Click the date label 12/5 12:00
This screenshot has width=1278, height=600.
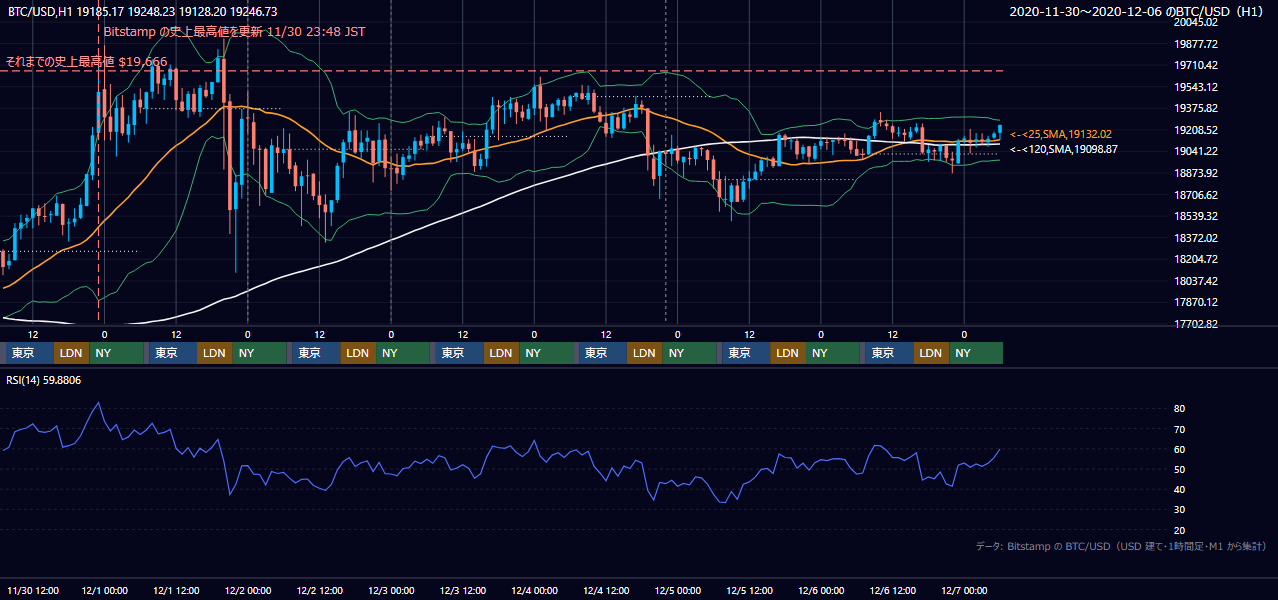click(752, 590)
